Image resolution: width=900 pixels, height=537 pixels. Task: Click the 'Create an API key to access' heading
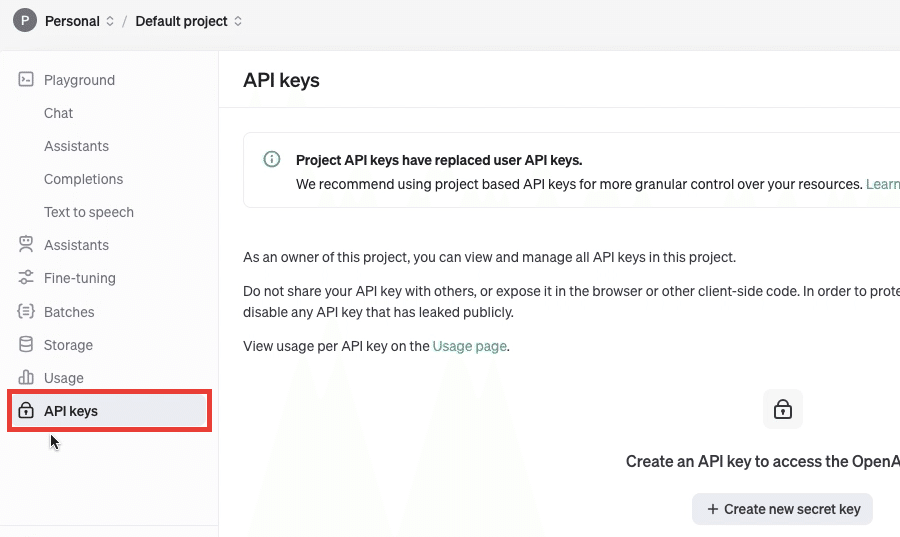click(763, 461)
